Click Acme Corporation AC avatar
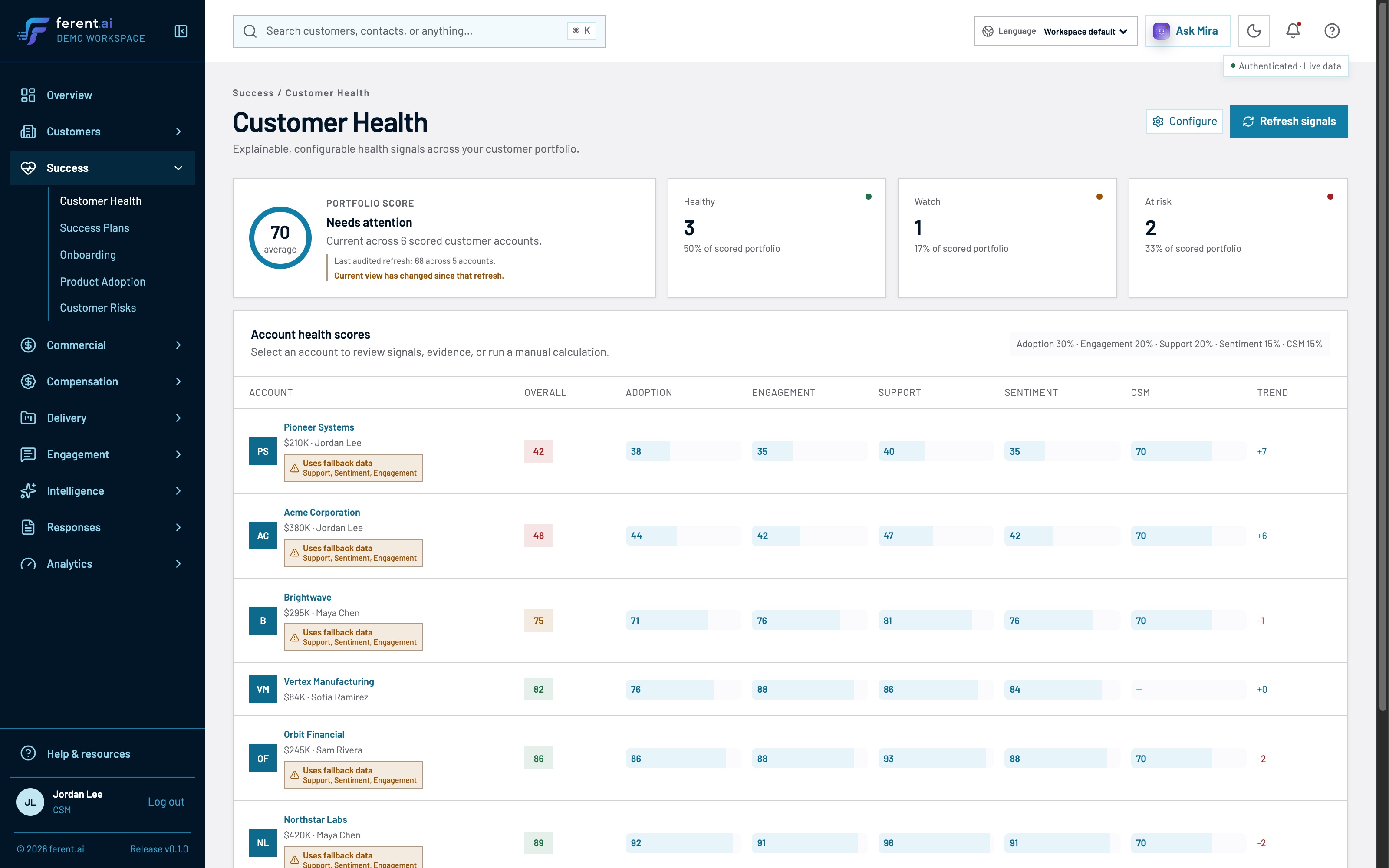The image size is (1389, 868). [x=263, y=536]
